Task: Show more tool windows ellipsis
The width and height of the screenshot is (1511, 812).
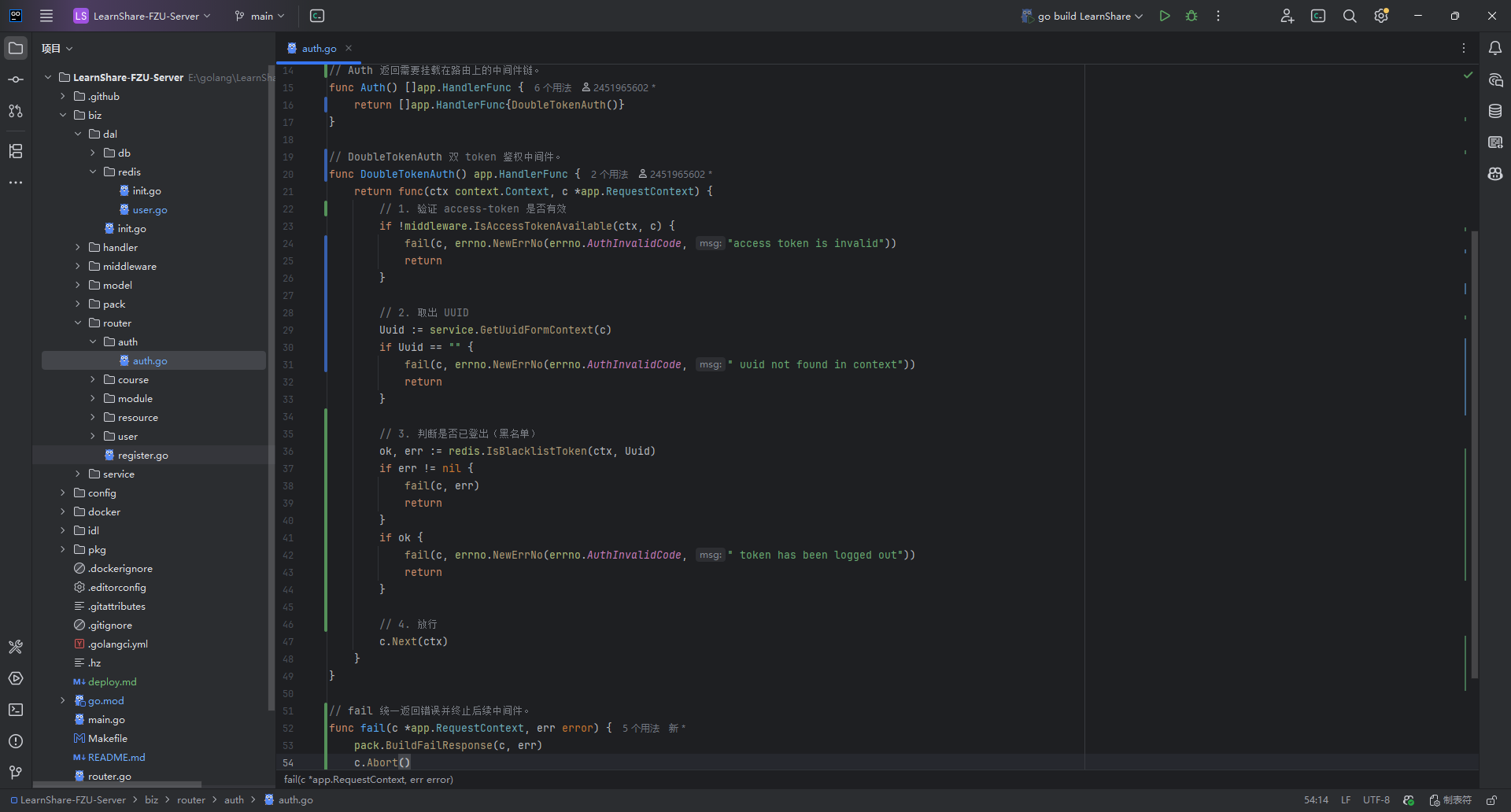Action: point(16,183)
